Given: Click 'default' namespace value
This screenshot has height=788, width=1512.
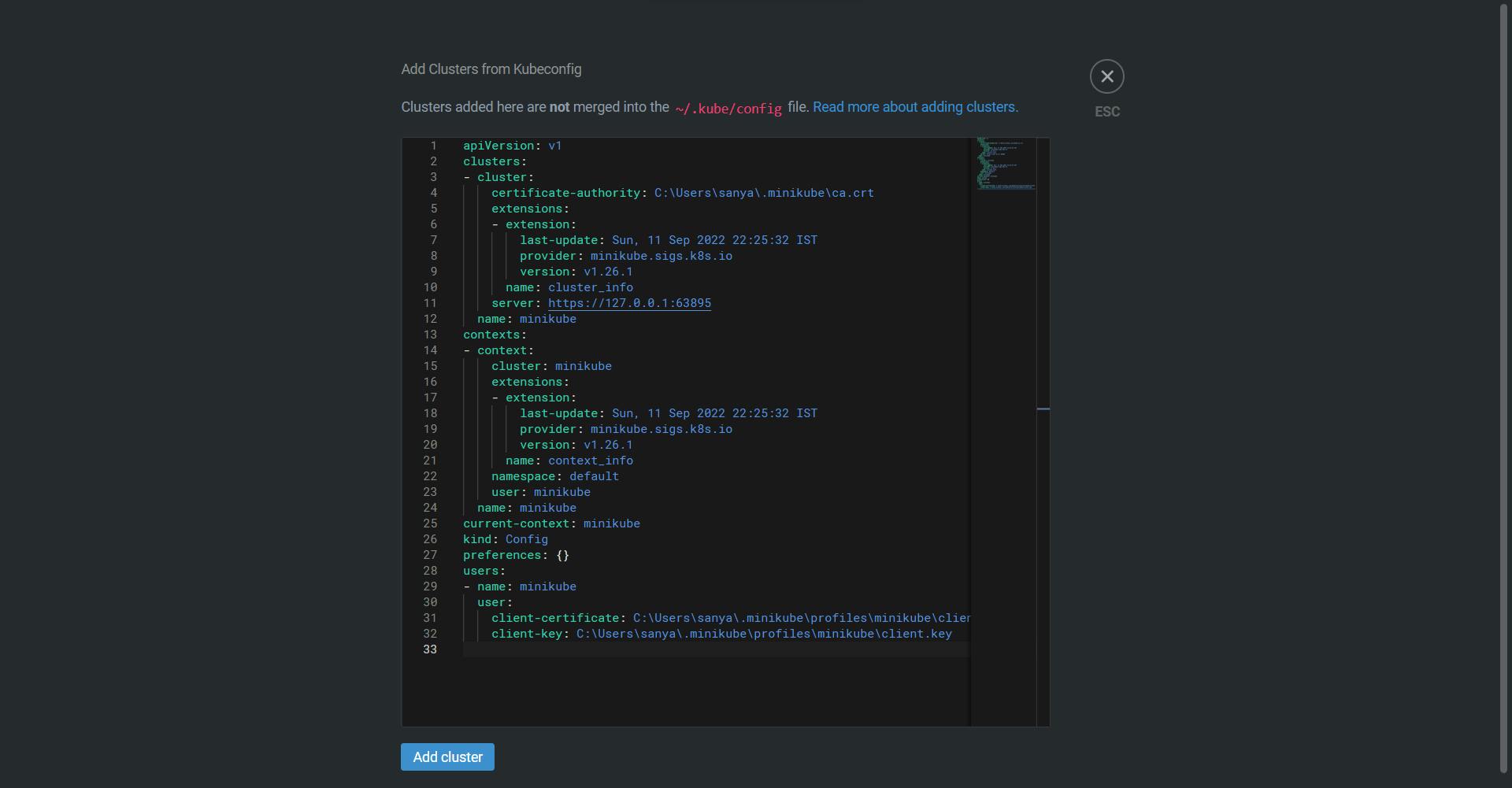Looking at the screenshot, I should click(594, 476).
